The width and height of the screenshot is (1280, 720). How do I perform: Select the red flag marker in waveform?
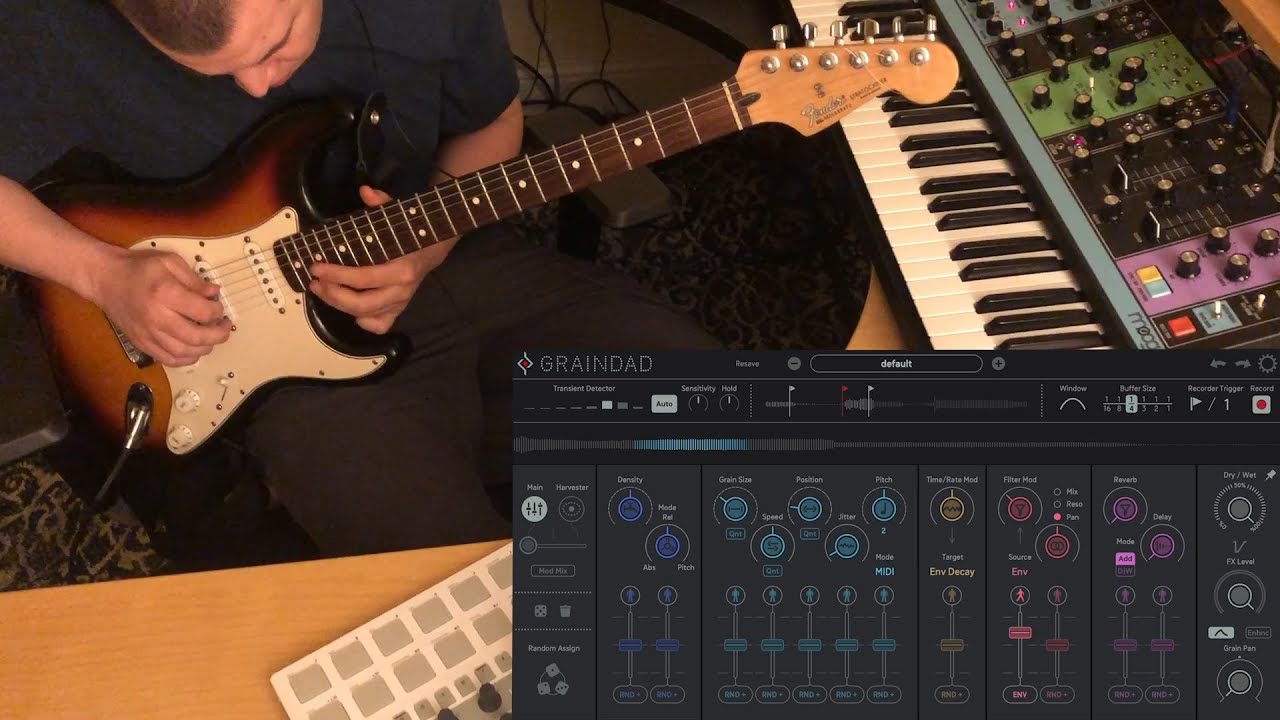coord(844,401)
